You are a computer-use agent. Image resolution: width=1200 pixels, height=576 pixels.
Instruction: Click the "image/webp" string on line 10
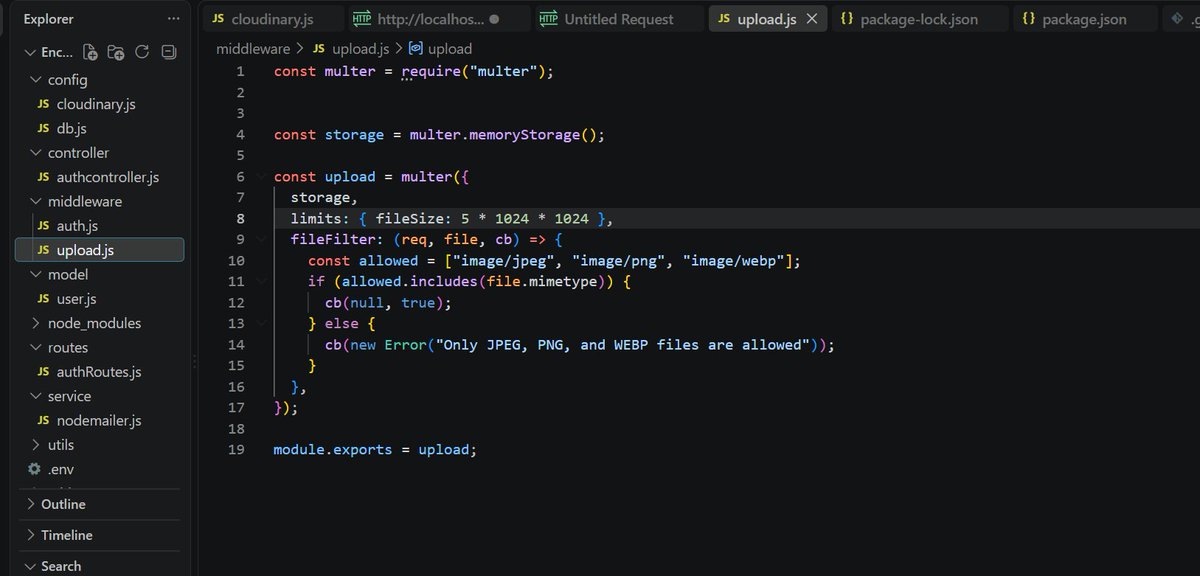733,260
